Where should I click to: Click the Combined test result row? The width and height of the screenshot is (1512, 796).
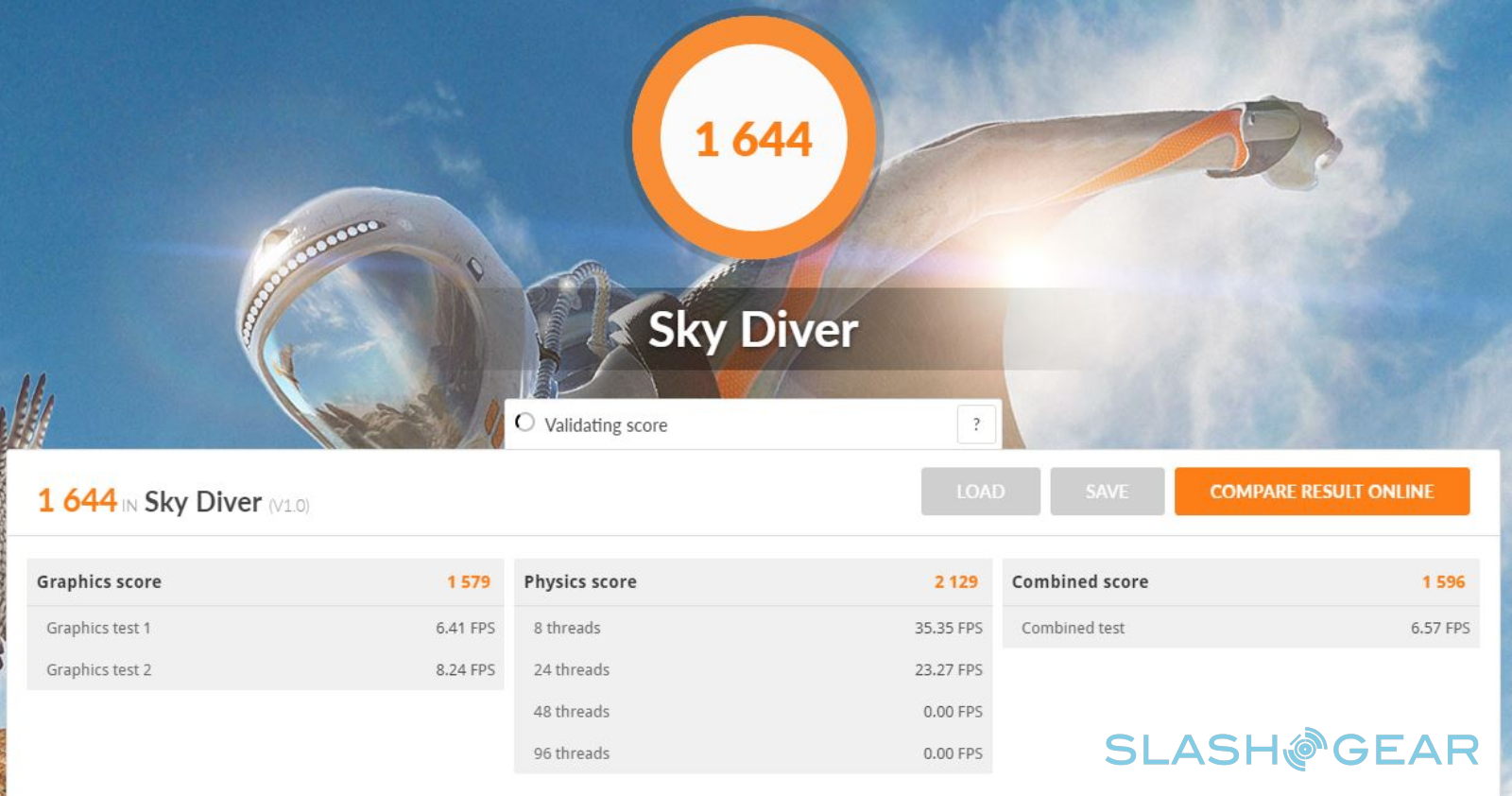coord(1241,628)
